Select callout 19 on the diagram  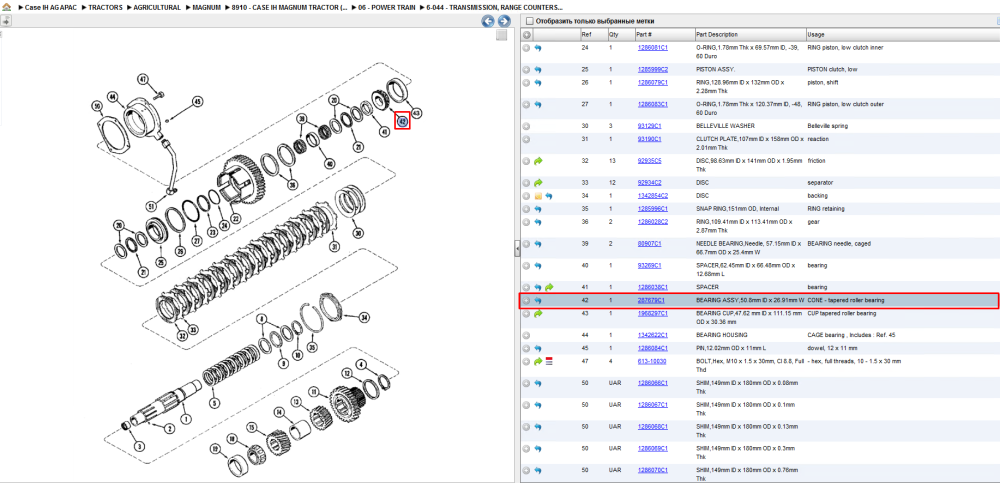point(216,450)
